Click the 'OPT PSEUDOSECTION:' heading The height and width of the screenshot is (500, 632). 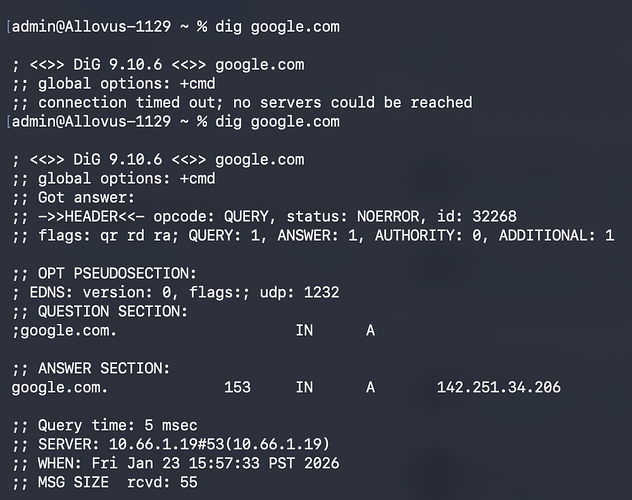[104, 273]
